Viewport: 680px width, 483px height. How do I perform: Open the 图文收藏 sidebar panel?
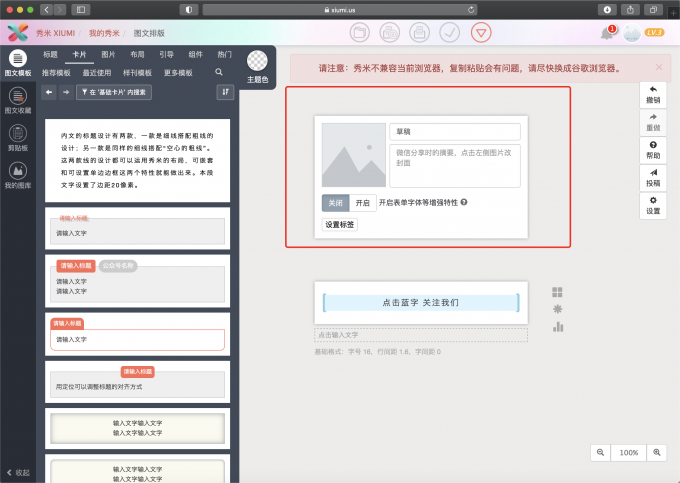pos(18,100)
